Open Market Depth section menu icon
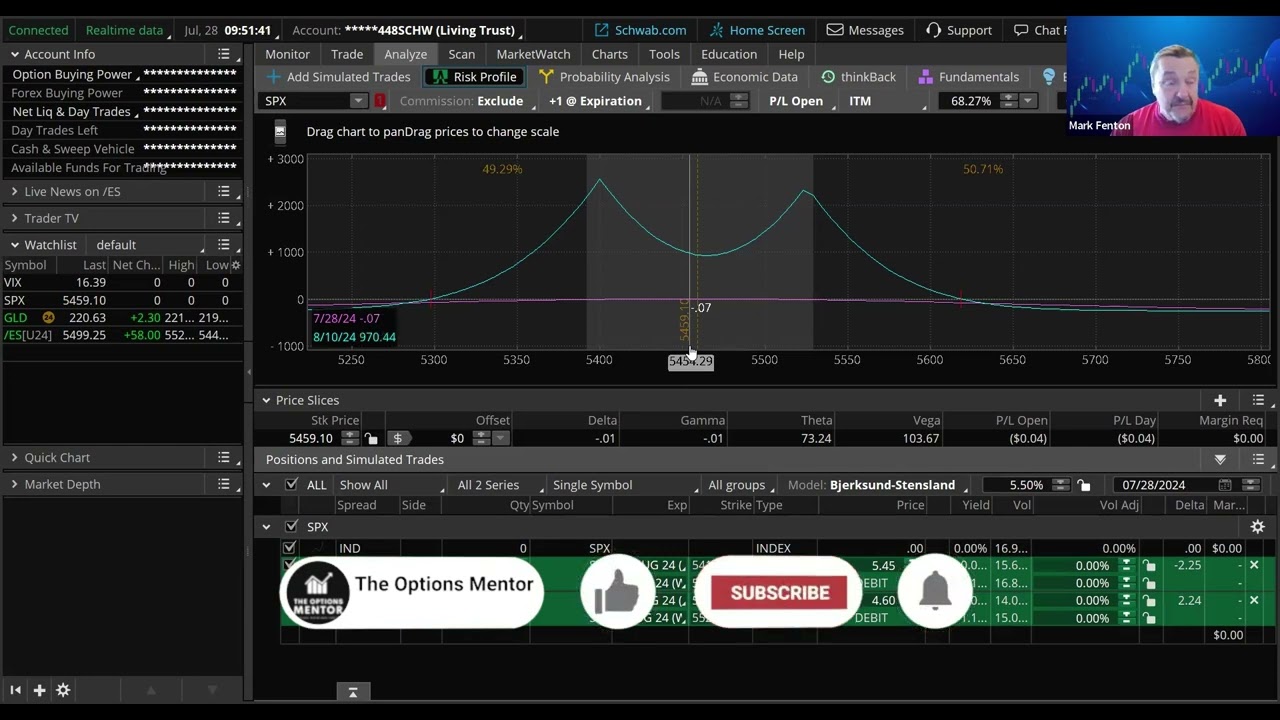Image resolution: width=1280 pixels, height=720 pixels. point(224,484)
